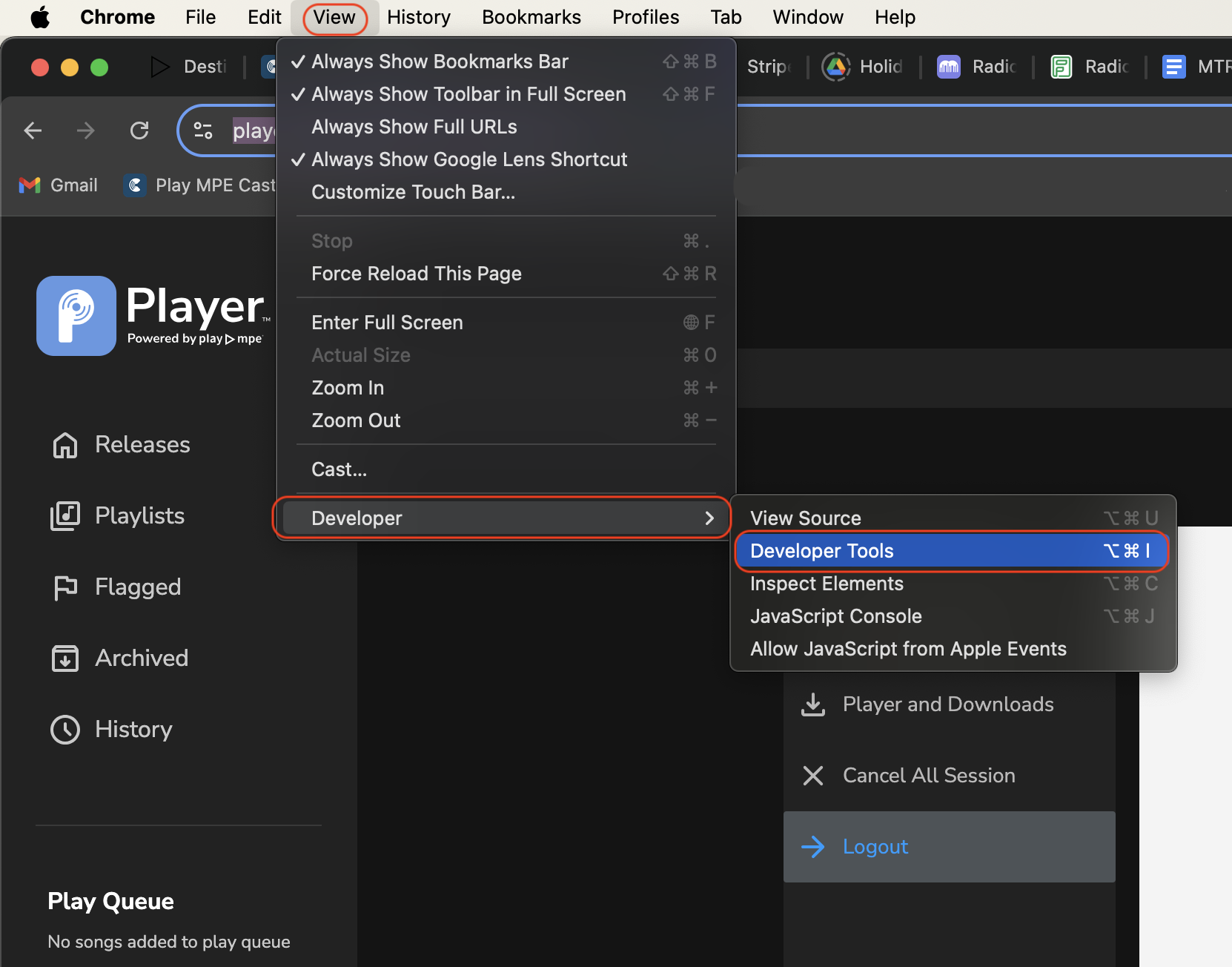
Task: Open the Chrome application menu
Action: click(117, 17)
